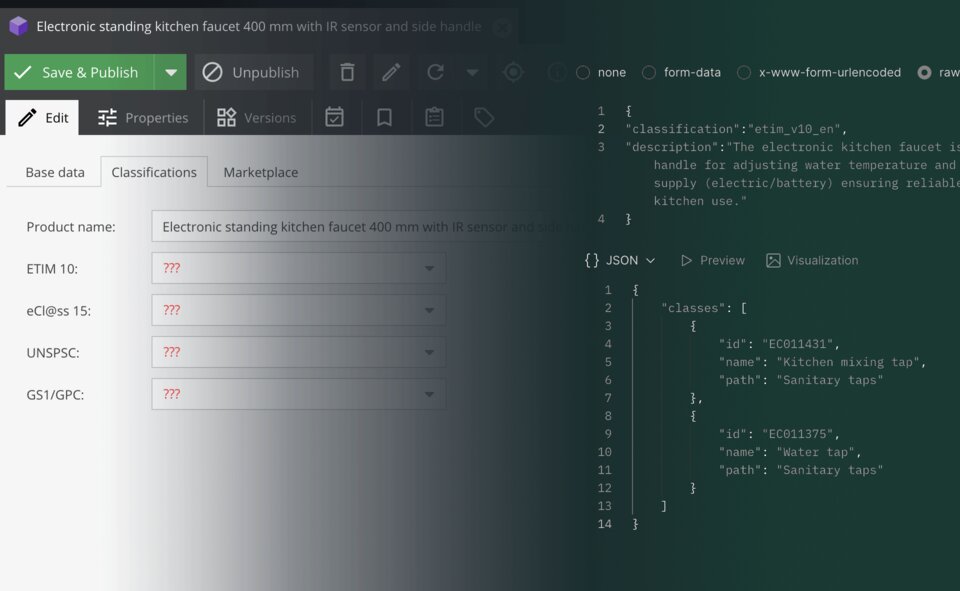This screenshot has width=960, height=591.
Task: Open the dropdown arrow beside reload
Action: click(472, 72)
